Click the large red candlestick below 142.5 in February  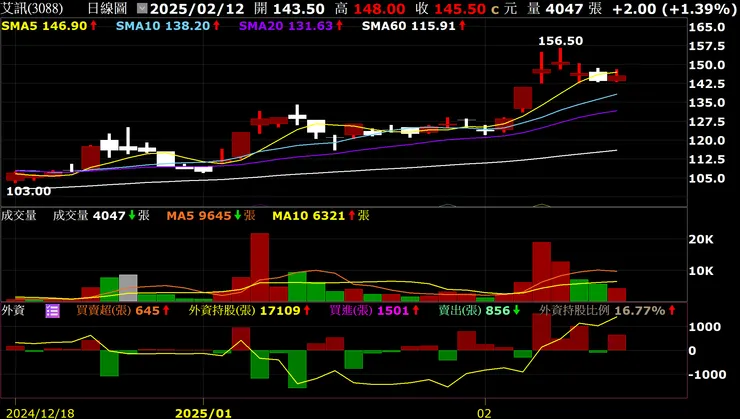tap(523, 98)
